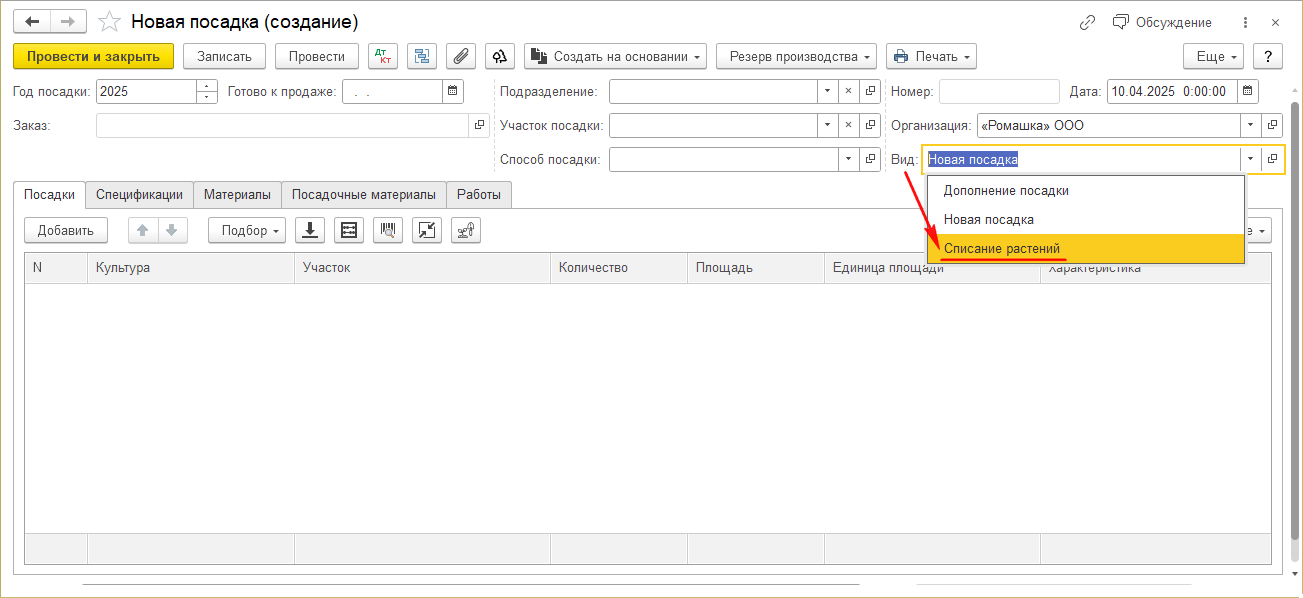The image size is (1303, 598).
Task: Choose Дополнение посадки from the list
Action: pos(1086,190)
